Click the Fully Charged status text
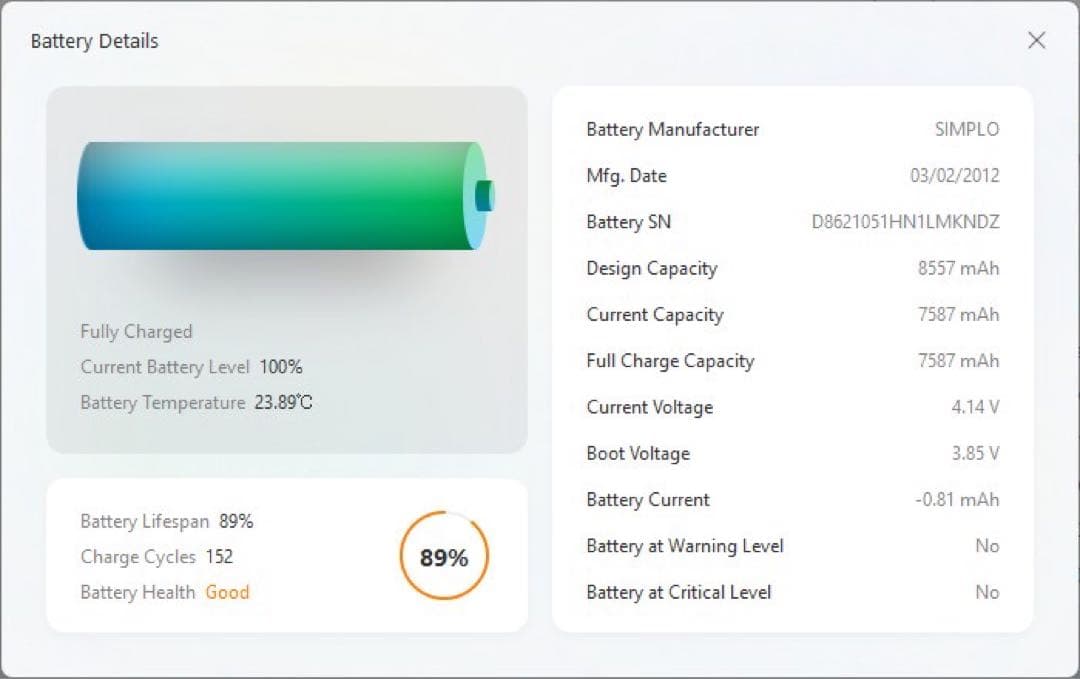The image size is (1080, 679). click(136, 332)
